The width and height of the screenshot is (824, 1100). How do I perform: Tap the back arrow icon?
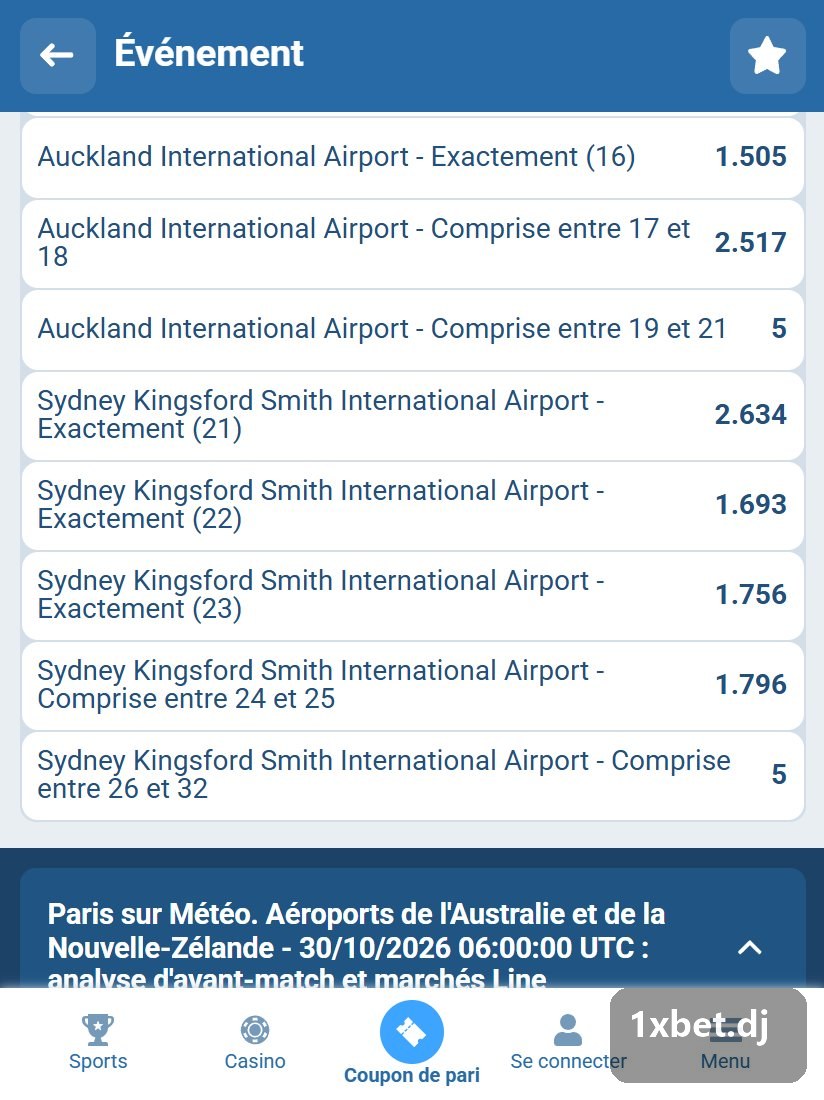point(58,55)
